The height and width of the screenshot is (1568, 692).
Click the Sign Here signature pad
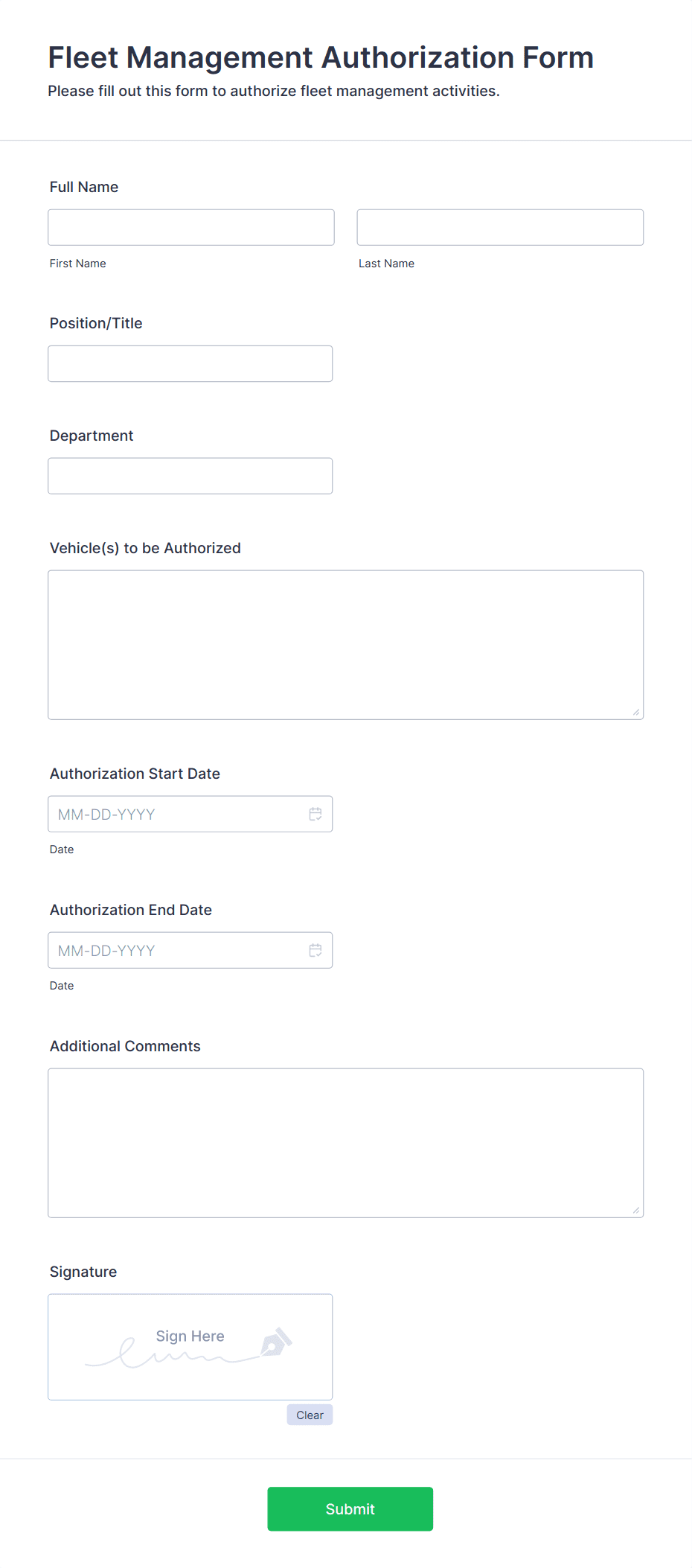(190, 1347)
